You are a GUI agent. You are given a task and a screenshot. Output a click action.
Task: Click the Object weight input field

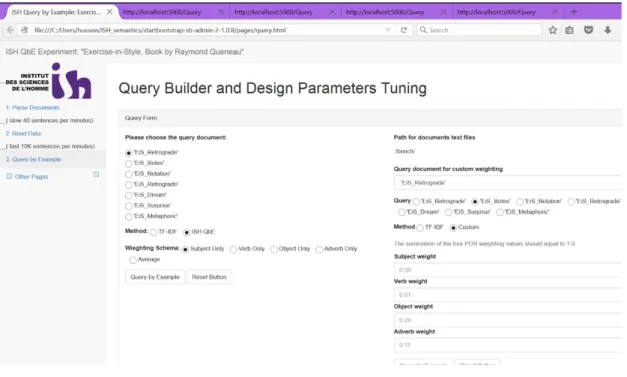pyautogui.click(x=508, y=320)
